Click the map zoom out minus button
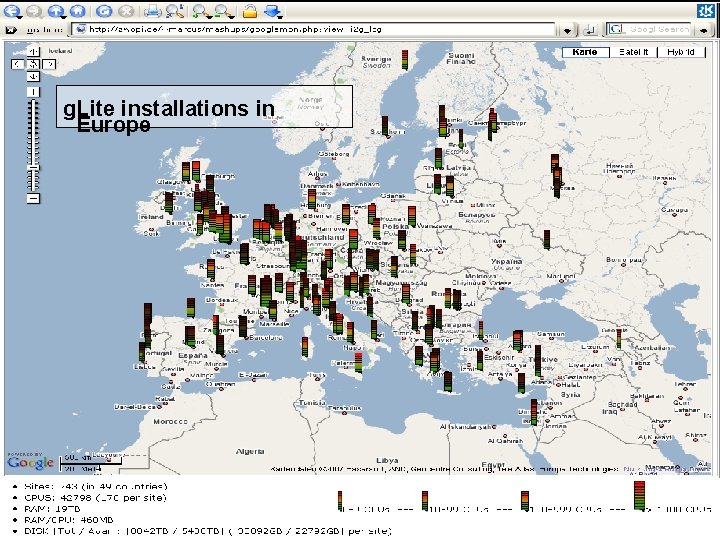The height and width of the screenshot is (540, 720). coord(33,198)
